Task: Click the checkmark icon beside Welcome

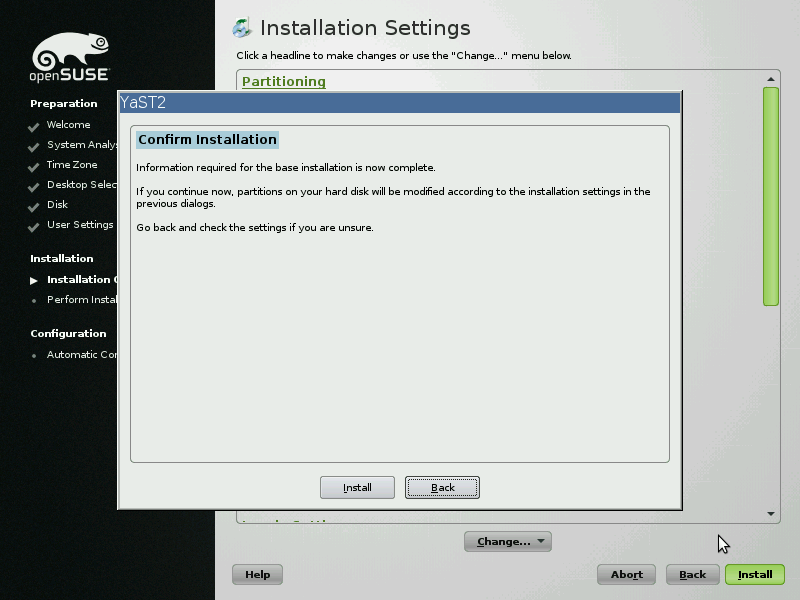Action: point(34,126)
